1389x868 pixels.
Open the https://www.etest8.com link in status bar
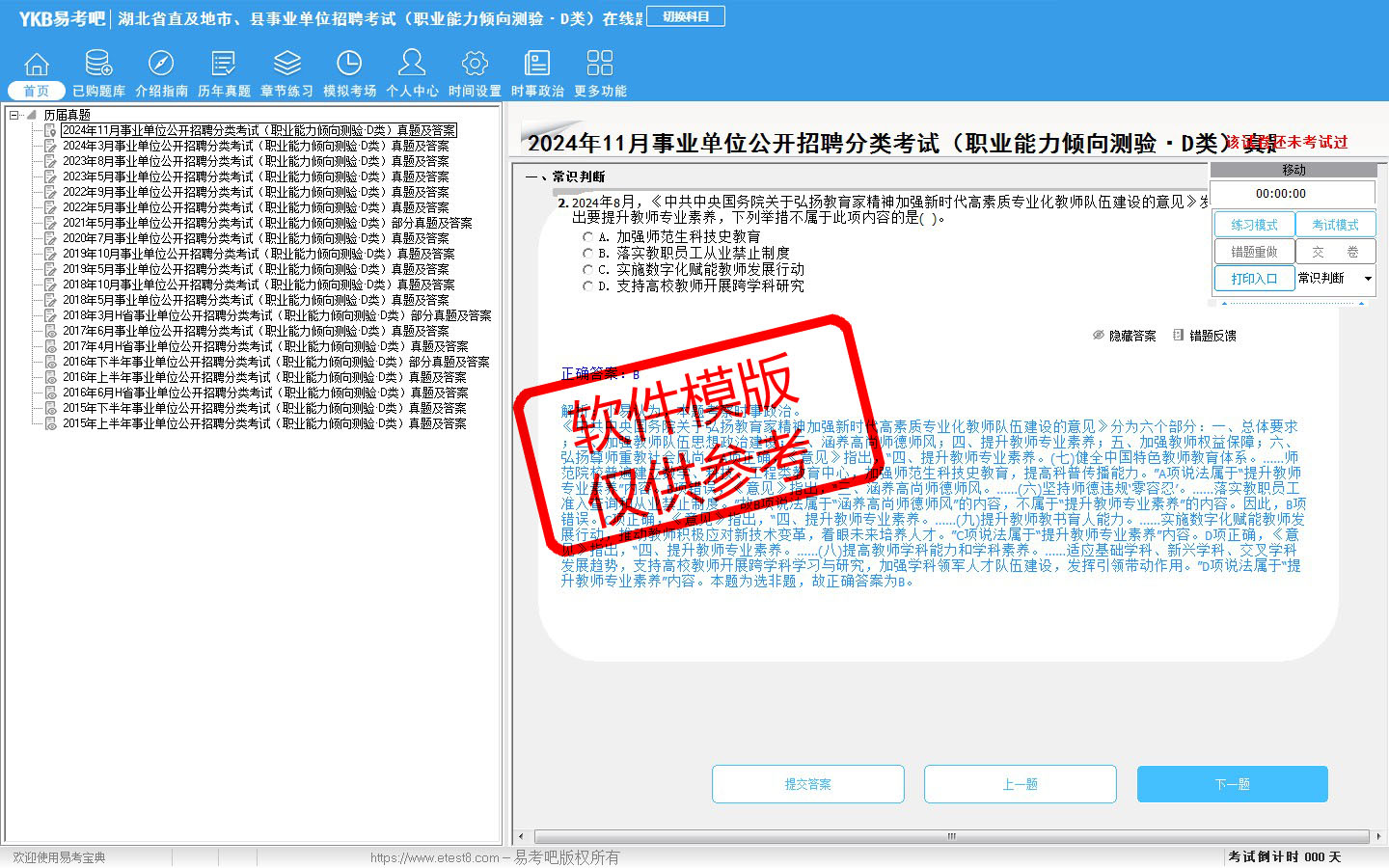pos(434,857)
